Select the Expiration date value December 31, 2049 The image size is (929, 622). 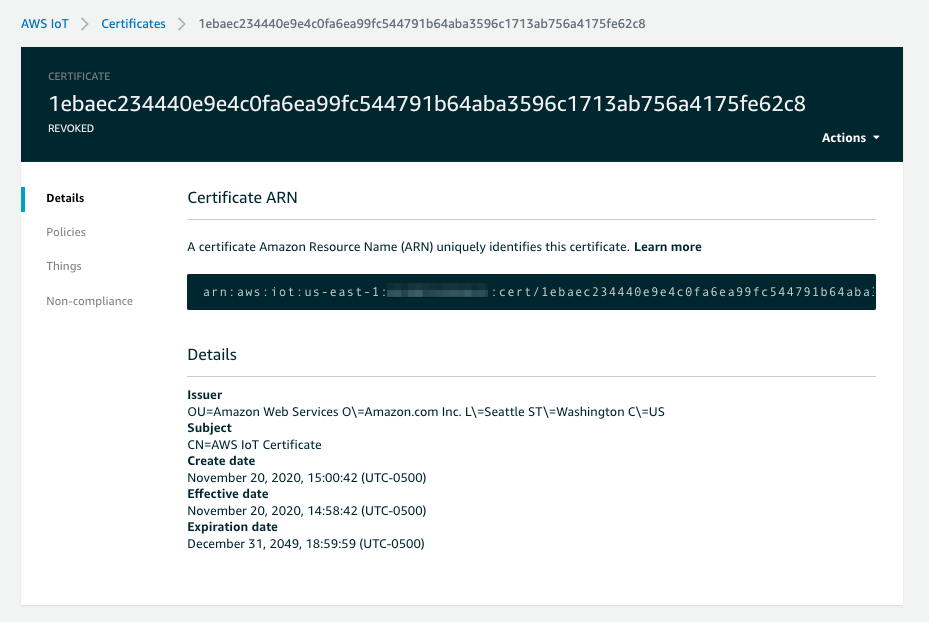pos(305,543)
